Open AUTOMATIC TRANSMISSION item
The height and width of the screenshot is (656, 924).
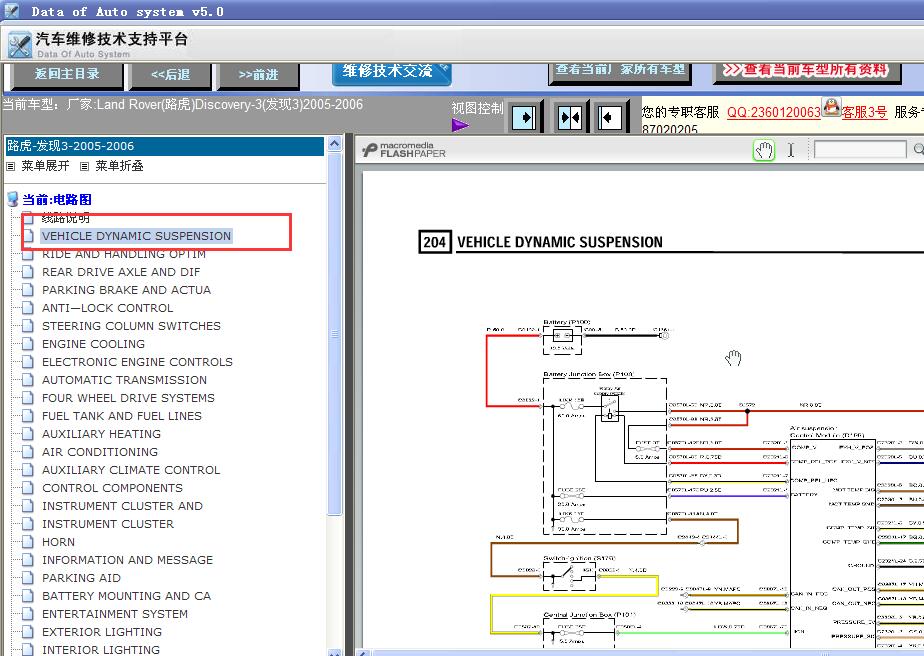click(x=124, y=380)
